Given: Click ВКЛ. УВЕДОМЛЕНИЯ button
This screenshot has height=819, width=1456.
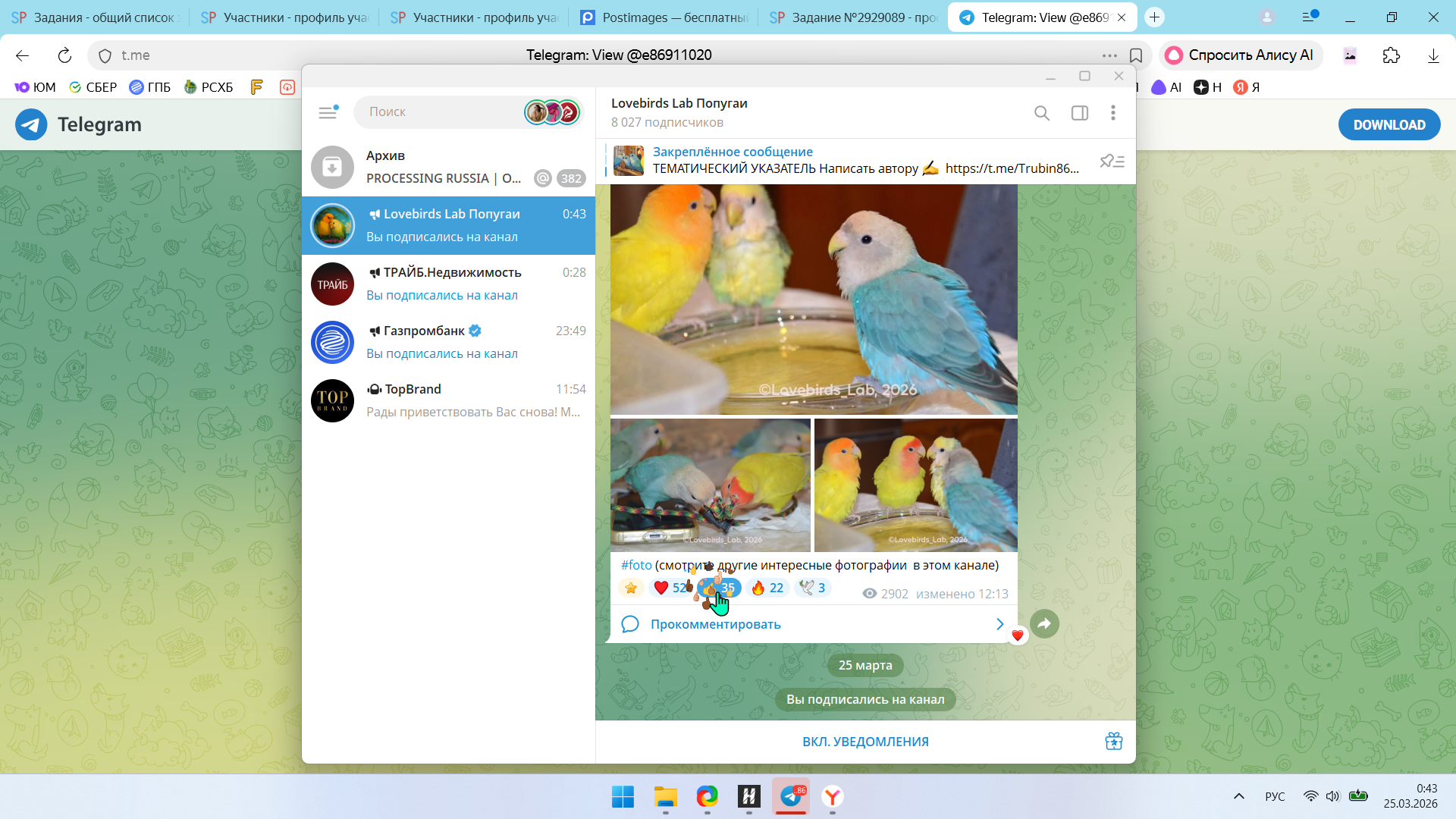Looking at the screenshot, I should point(865,742).
